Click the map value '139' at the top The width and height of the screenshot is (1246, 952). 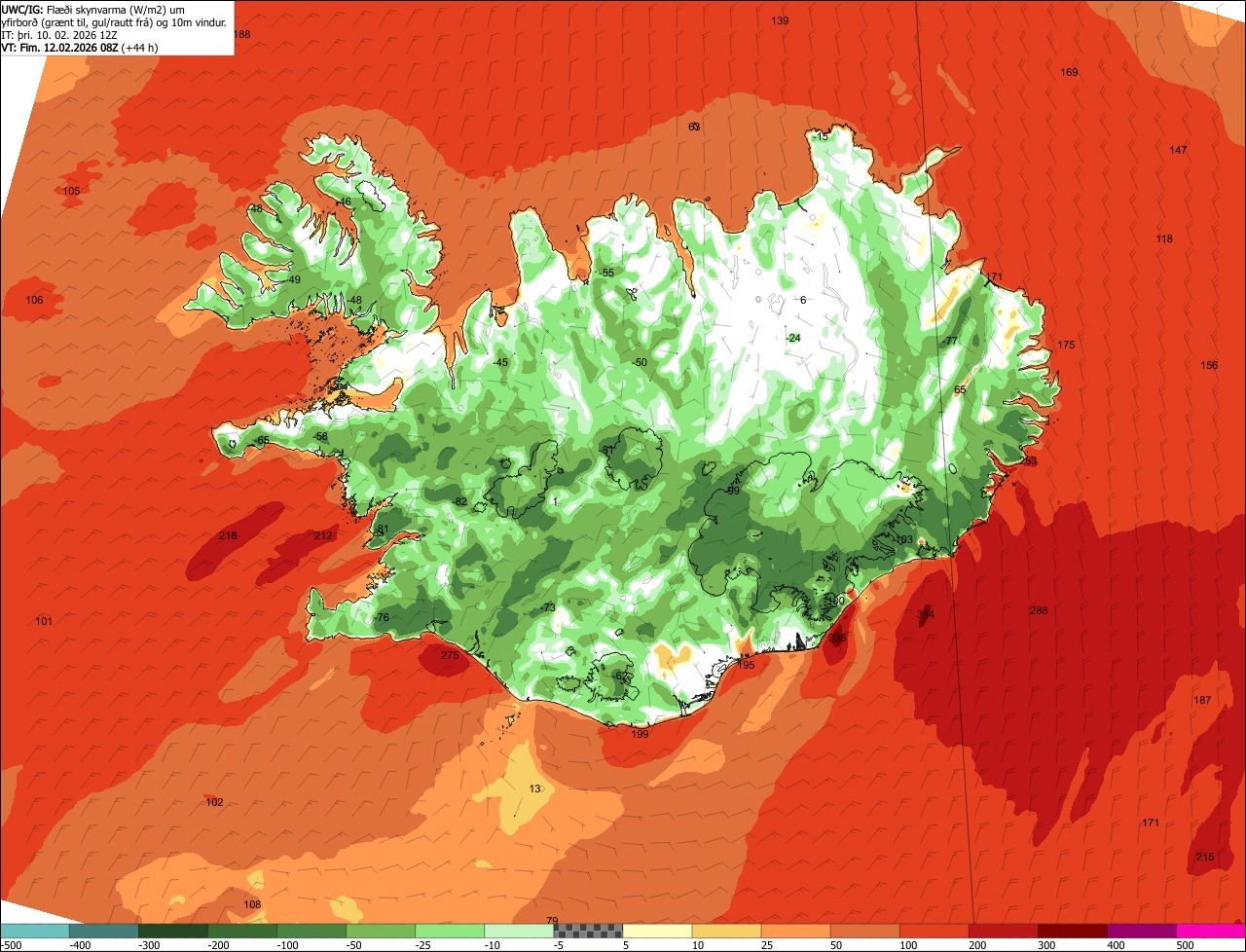[x=780, y=20]
